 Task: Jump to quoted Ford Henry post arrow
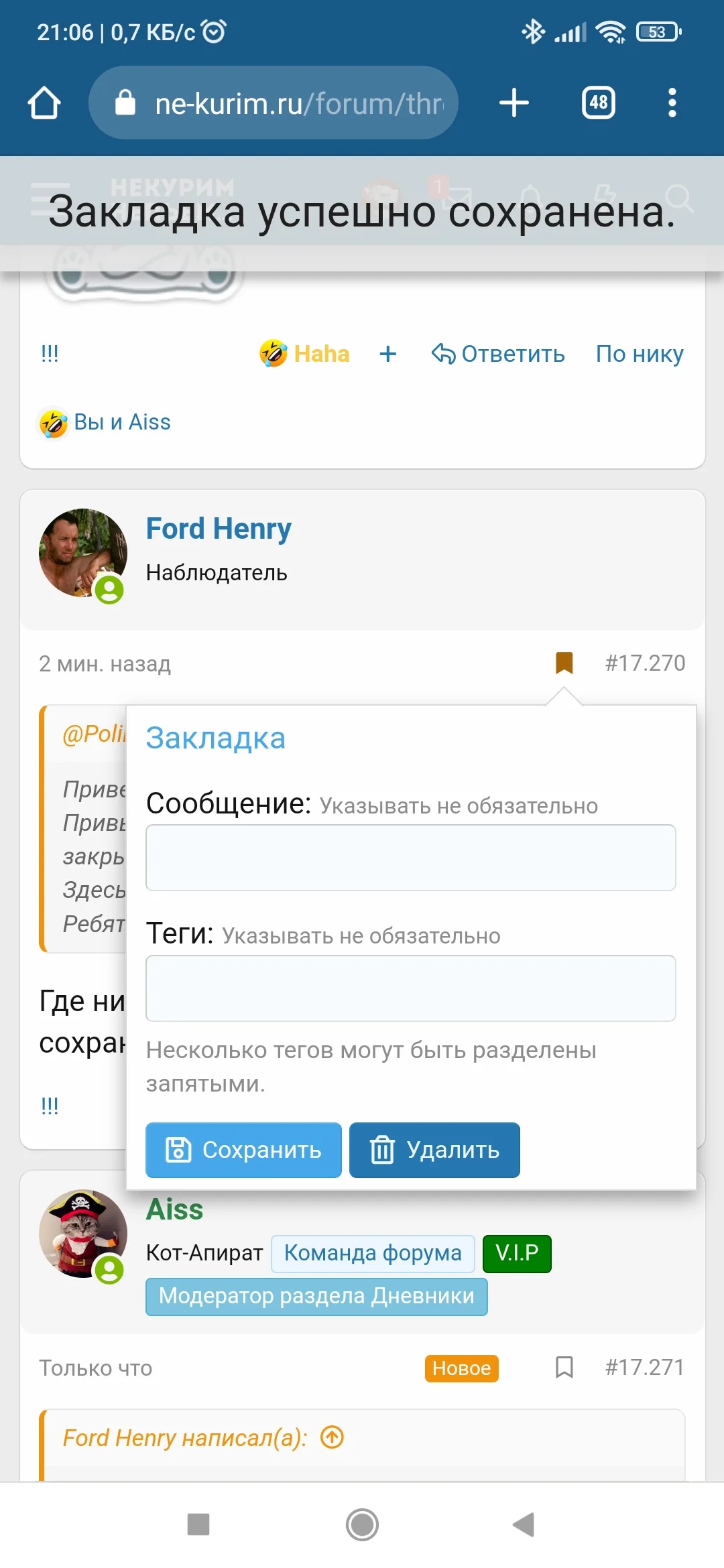tap(333, 1437)
